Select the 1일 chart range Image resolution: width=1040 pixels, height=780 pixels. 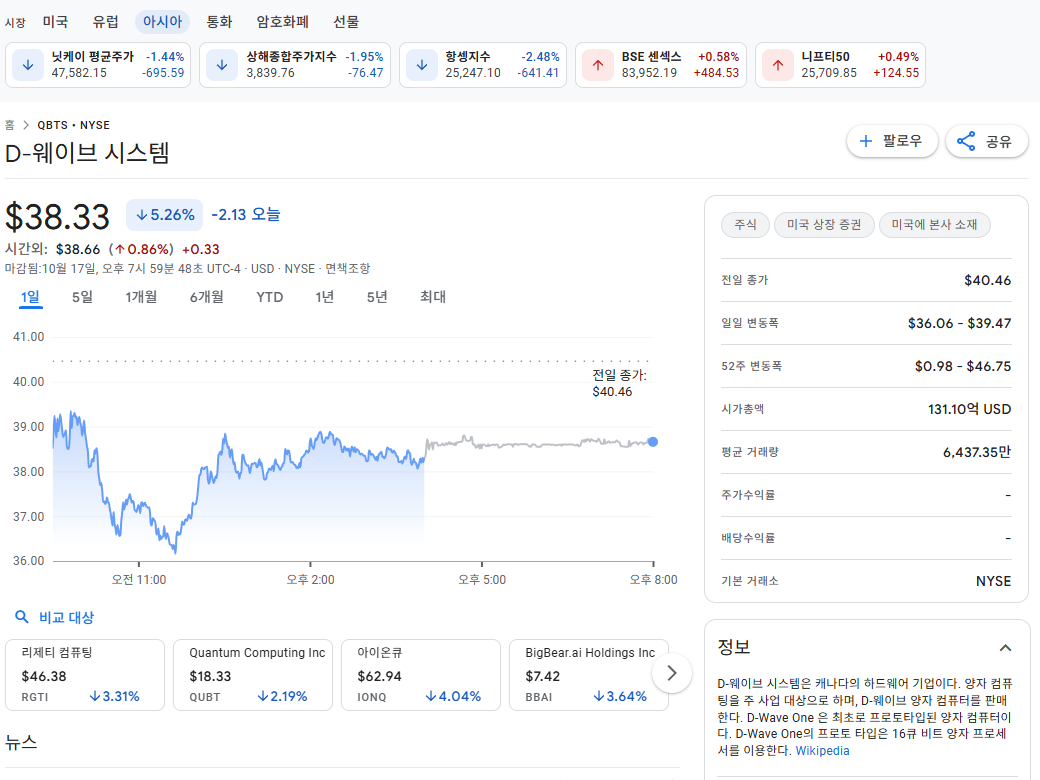(x=31, y=296)
